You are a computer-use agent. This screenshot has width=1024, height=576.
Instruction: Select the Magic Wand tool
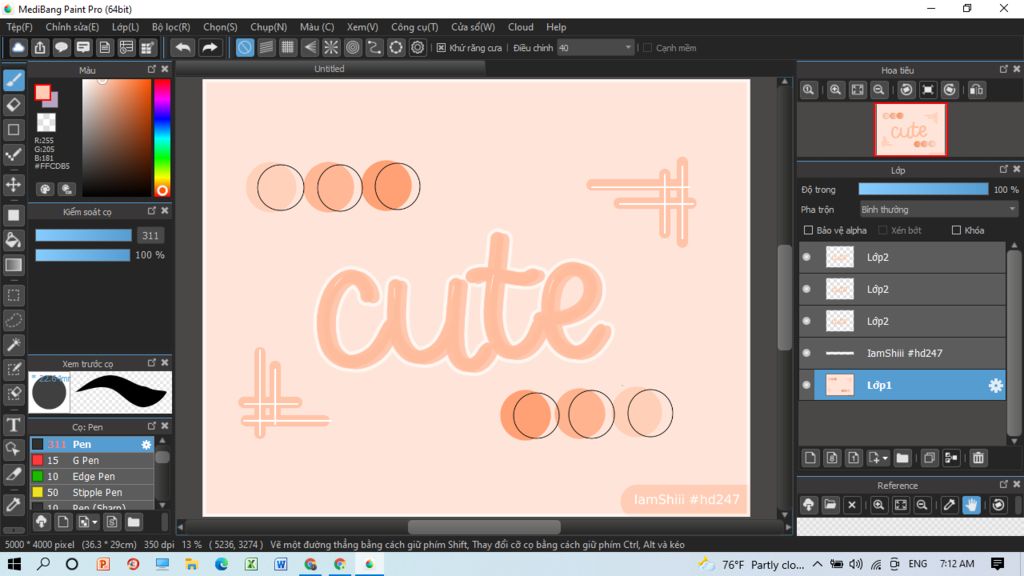click(x=14, y=345)
